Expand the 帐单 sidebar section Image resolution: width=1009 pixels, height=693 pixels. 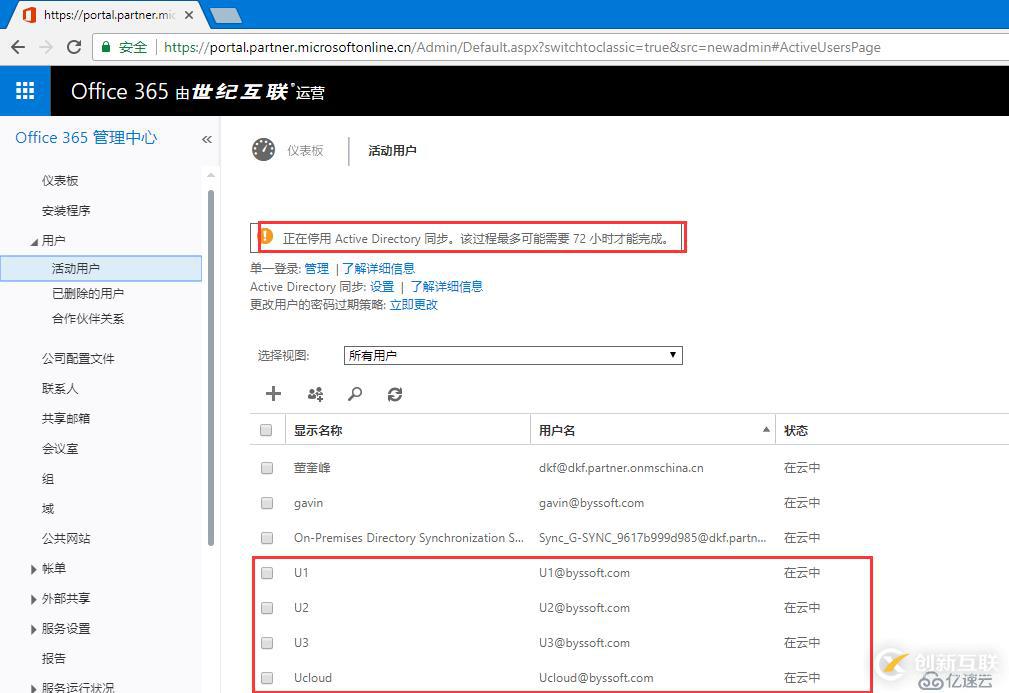pos(54,568)
